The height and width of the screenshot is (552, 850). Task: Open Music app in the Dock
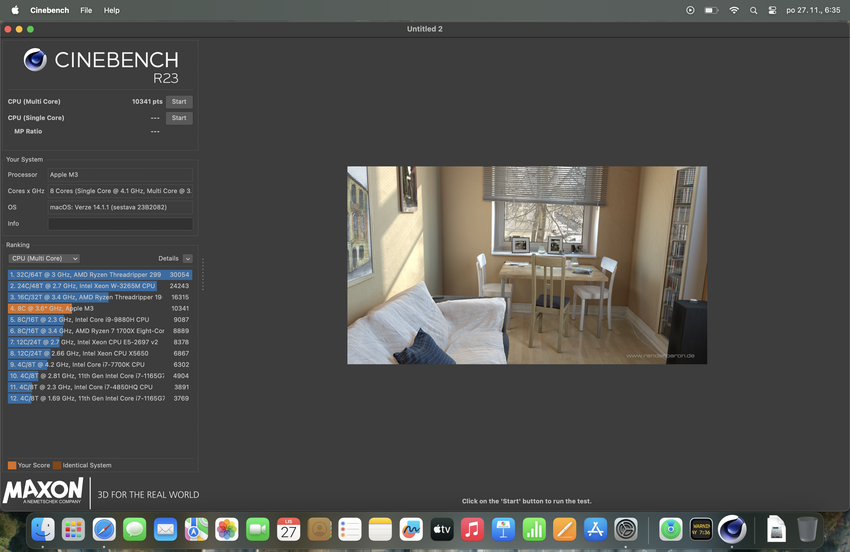[x=472, y=529]
